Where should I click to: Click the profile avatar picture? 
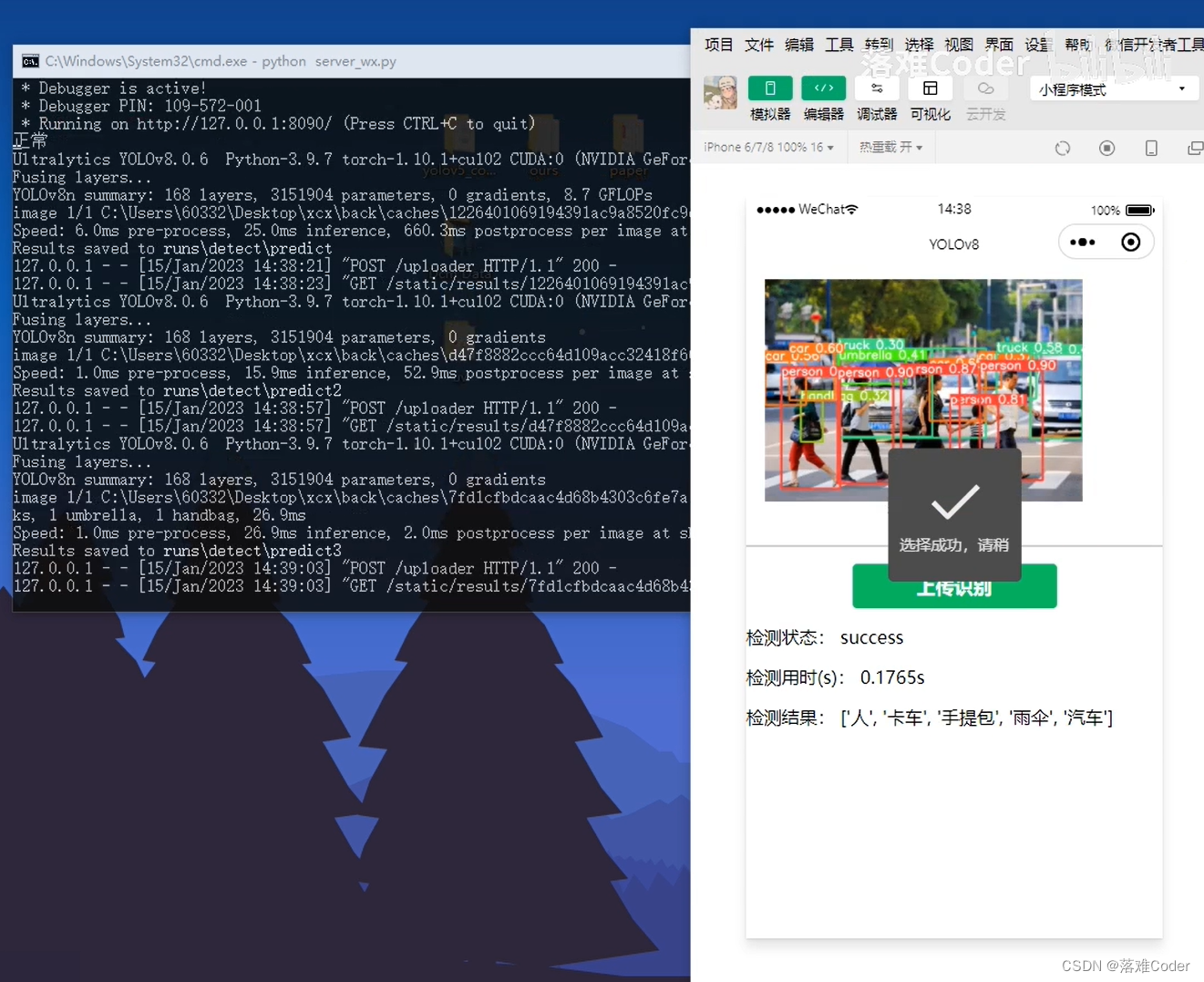720,92
